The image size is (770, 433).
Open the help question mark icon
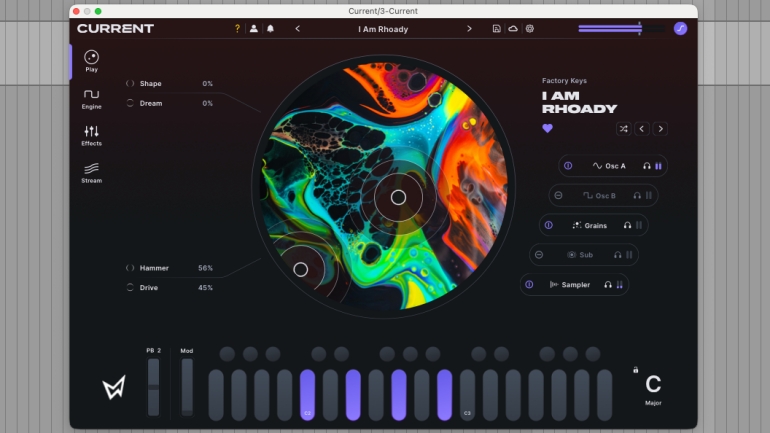(237, 28)
